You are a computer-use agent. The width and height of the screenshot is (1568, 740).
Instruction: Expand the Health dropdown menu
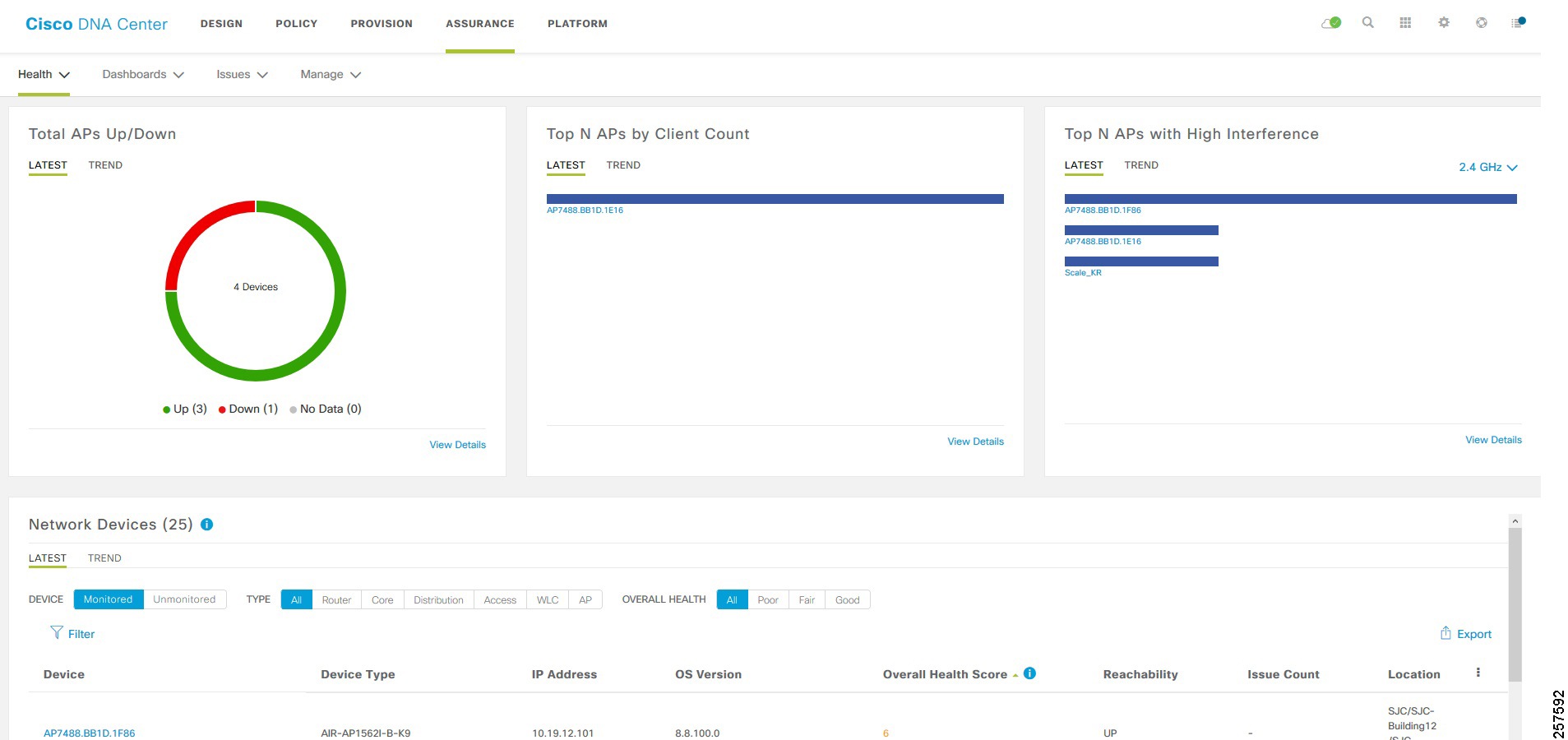coord(44,74)
